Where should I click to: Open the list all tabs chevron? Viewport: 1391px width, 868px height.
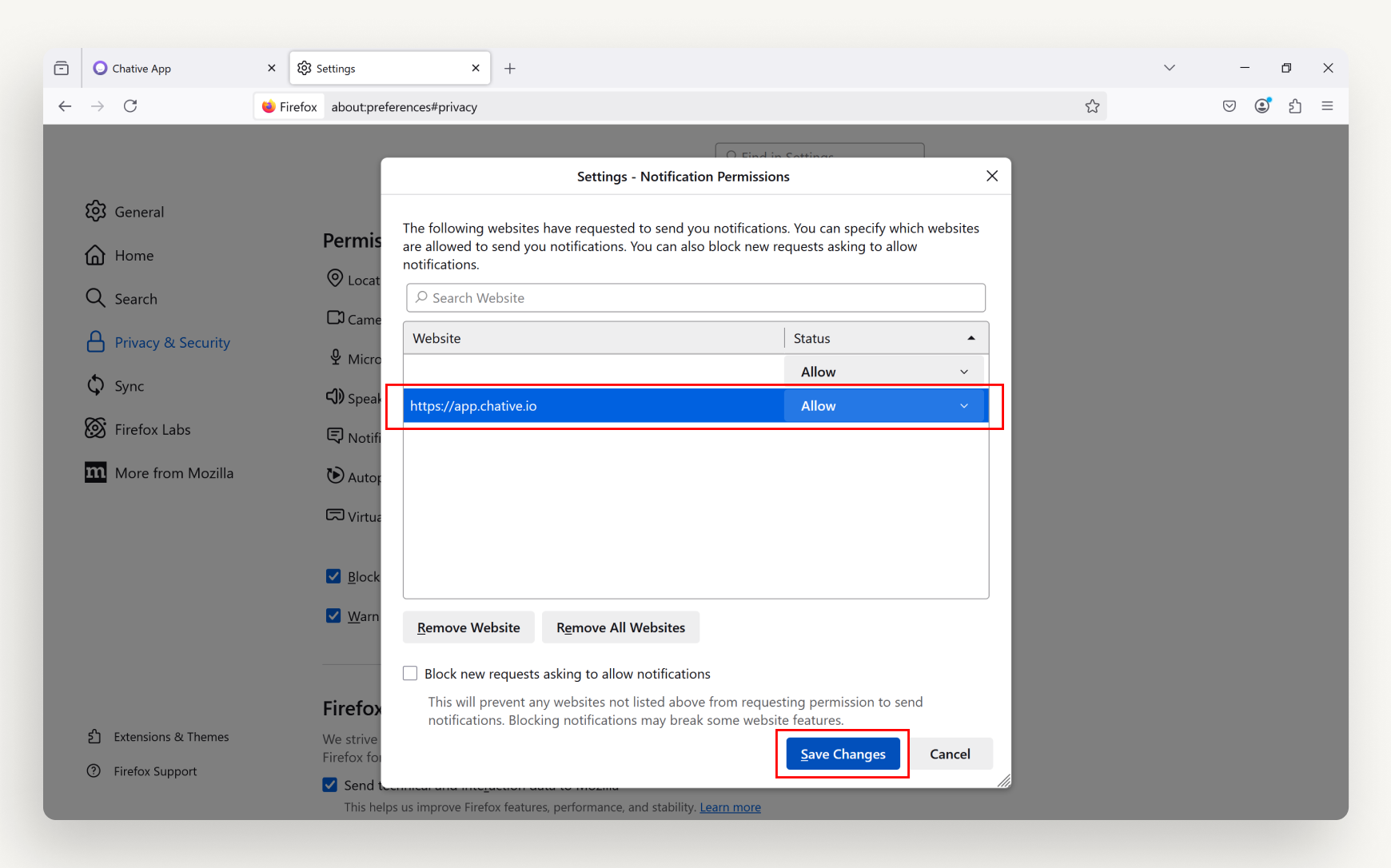pos(1170,67)
